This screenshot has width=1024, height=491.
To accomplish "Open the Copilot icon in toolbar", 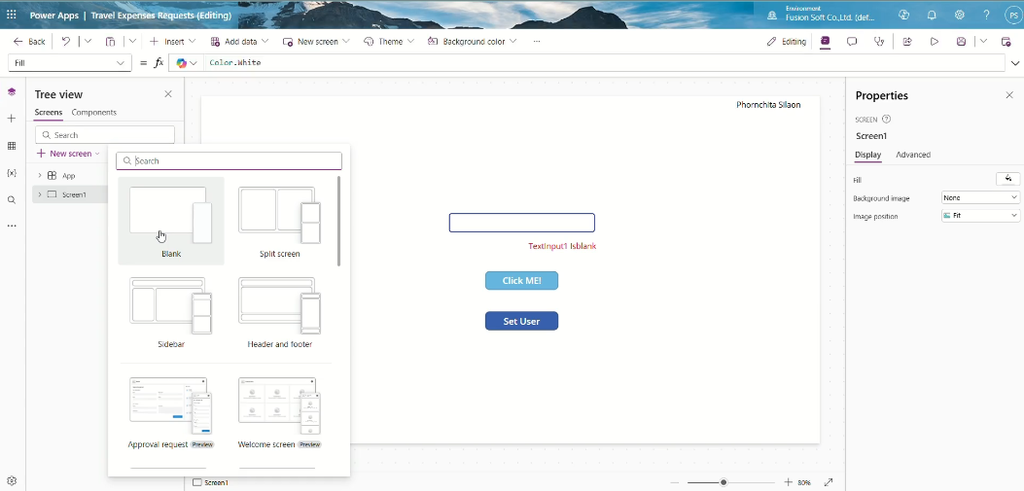I will pos(825,41).
